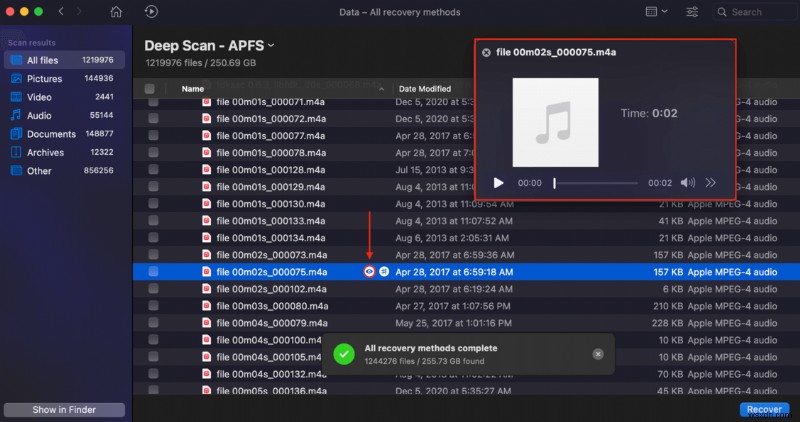
Task: Sort by the Name column header
Action: click(193, 89)
